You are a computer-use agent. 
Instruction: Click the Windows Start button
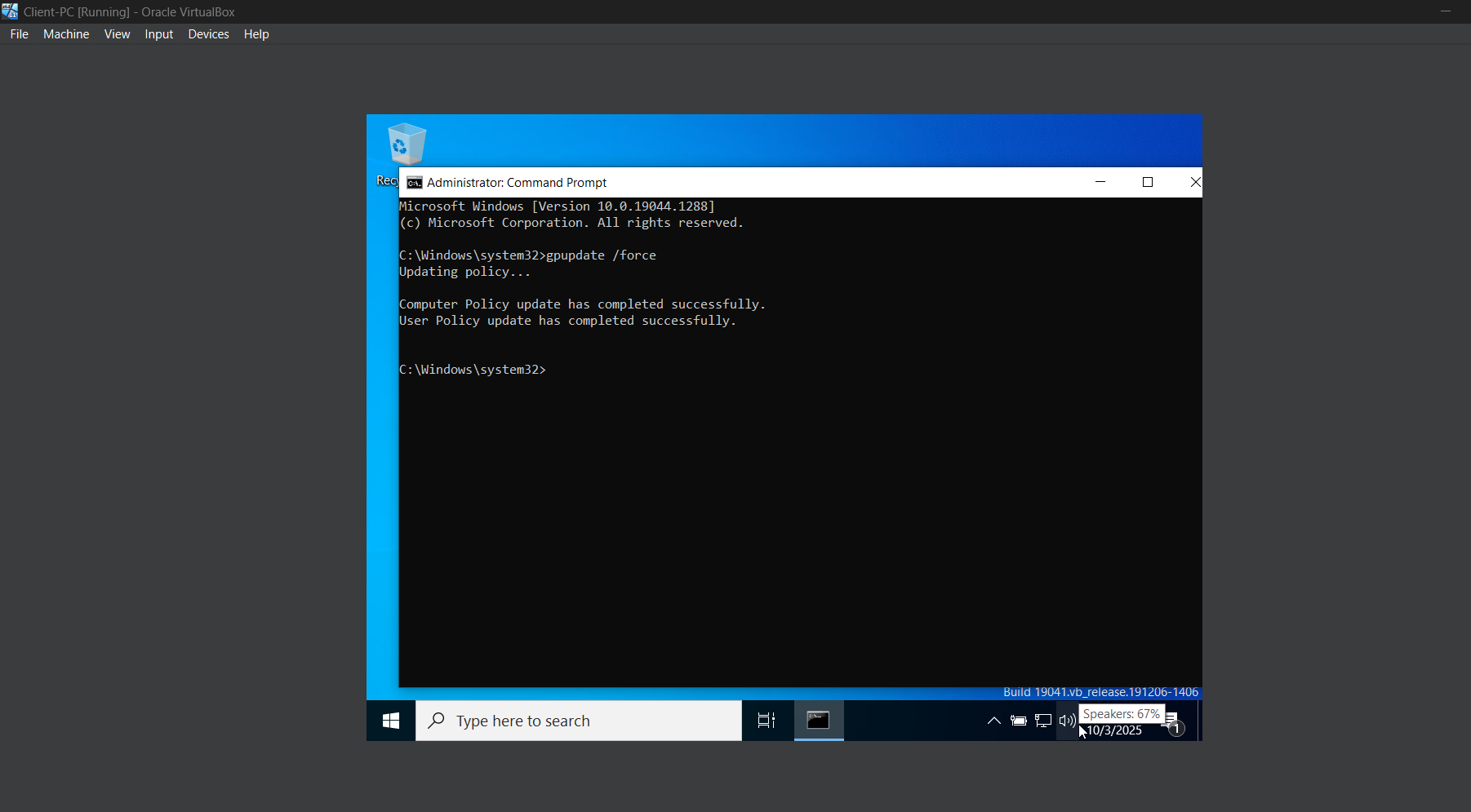[391, 721]
